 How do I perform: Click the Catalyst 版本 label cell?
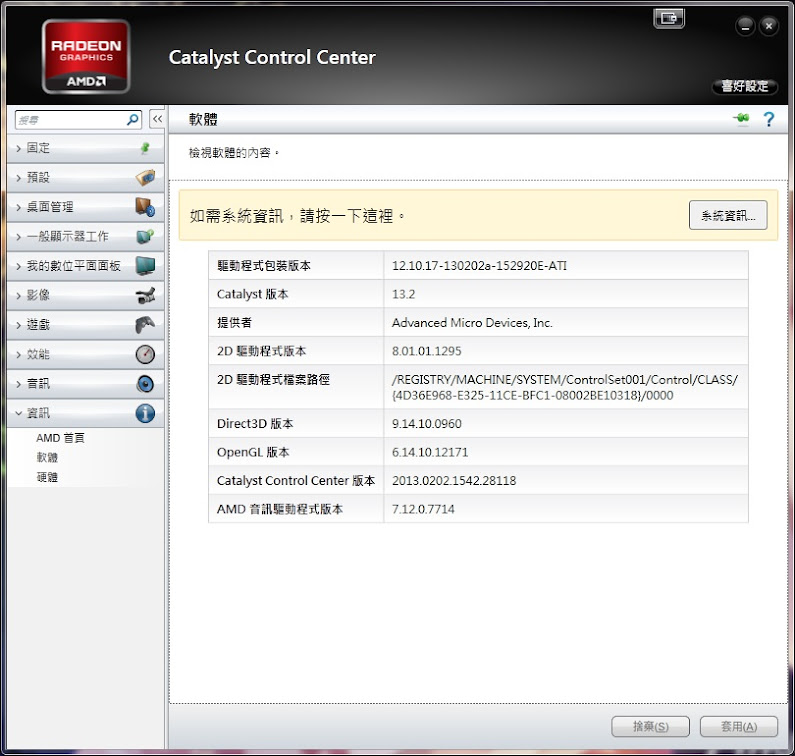pyautogui.click(x=296, y=294)
